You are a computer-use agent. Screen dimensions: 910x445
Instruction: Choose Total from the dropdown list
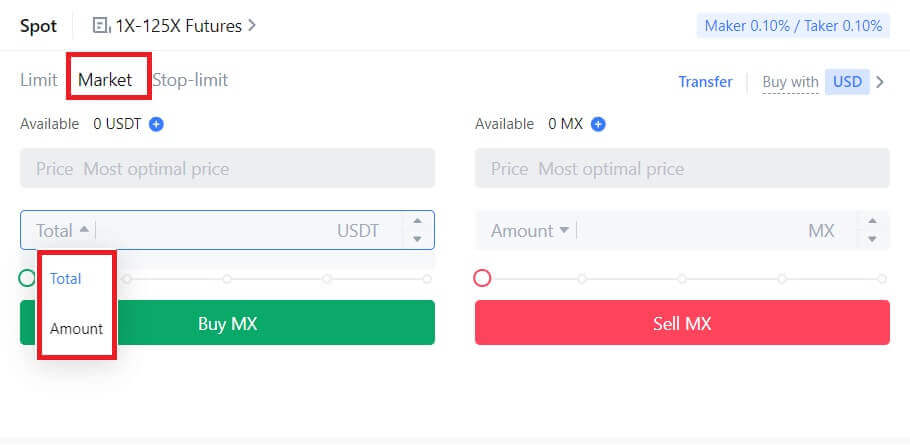point(66,278)
